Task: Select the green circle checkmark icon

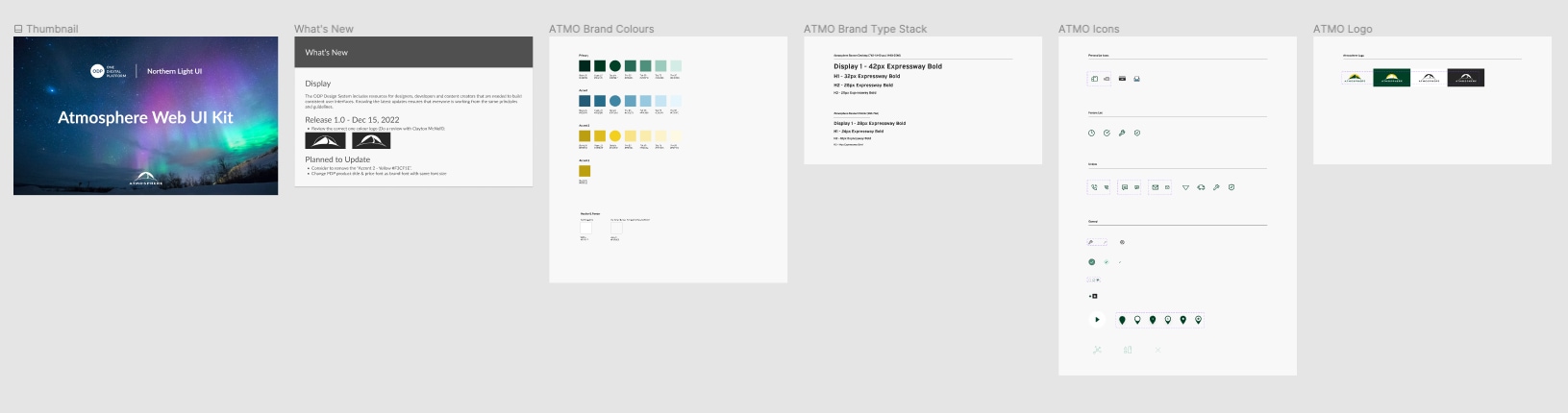Action: [x=1091, y=262]
